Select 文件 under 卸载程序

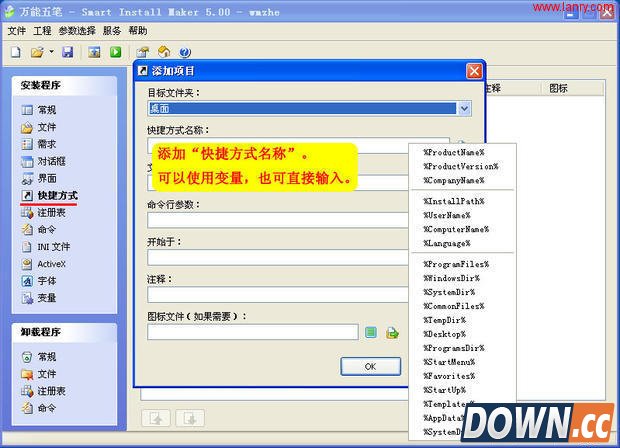39,374
